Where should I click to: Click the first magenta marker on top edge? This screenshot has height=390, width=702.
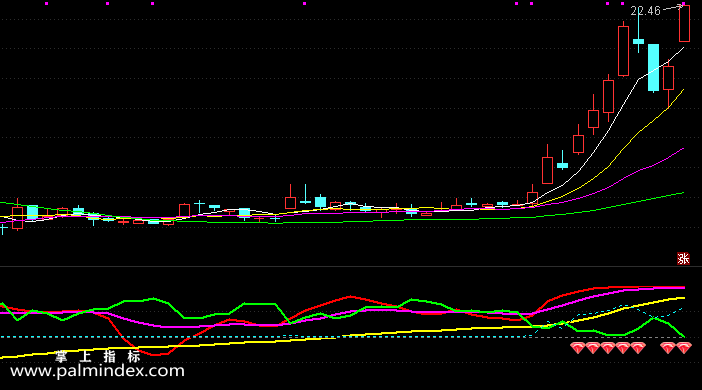[47, 4]
